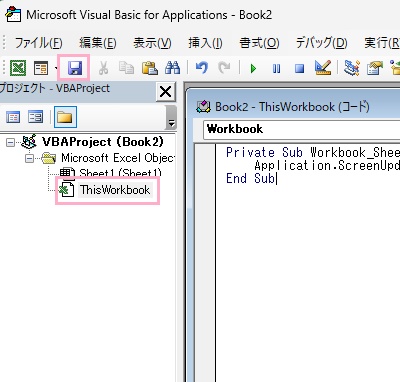This screenshot has height=382, width=400.
Task: Select VBAProject (Book2) in the tree
Action: click(x=103, y=142)
